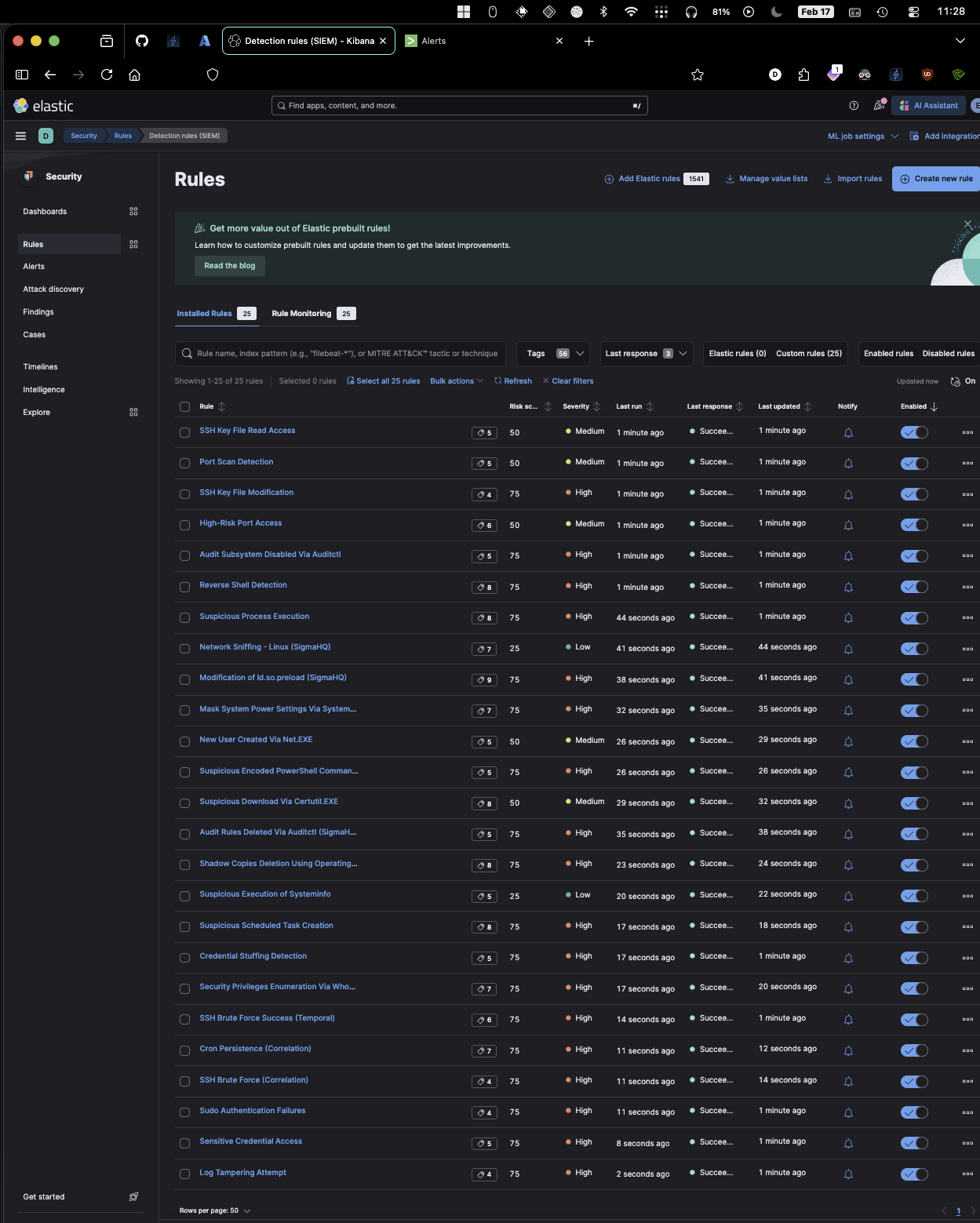Select all rules header checkbox
The image size is (980, 1223).
pyautogui.click(x=185, y=406)
